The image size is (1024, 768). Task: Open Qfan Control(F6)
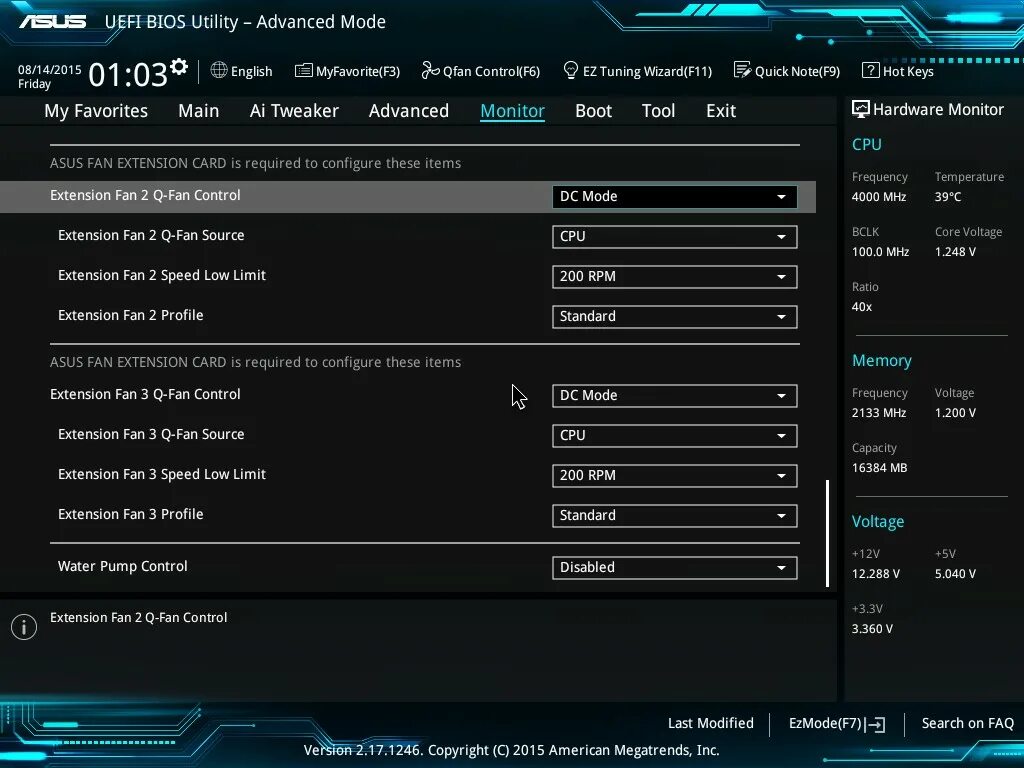point(481,71)
